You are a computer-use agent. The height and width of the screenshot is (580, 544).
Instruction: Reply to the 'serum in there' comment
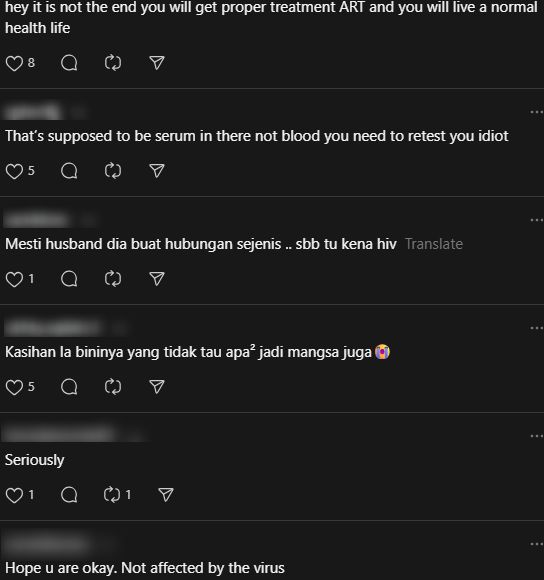(69, 171)
